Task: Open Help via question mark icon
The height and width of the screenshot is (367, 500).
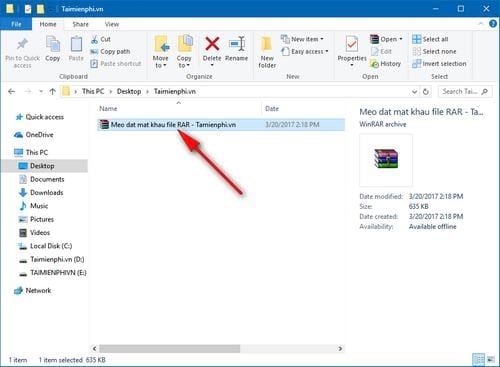Action: 492,24
